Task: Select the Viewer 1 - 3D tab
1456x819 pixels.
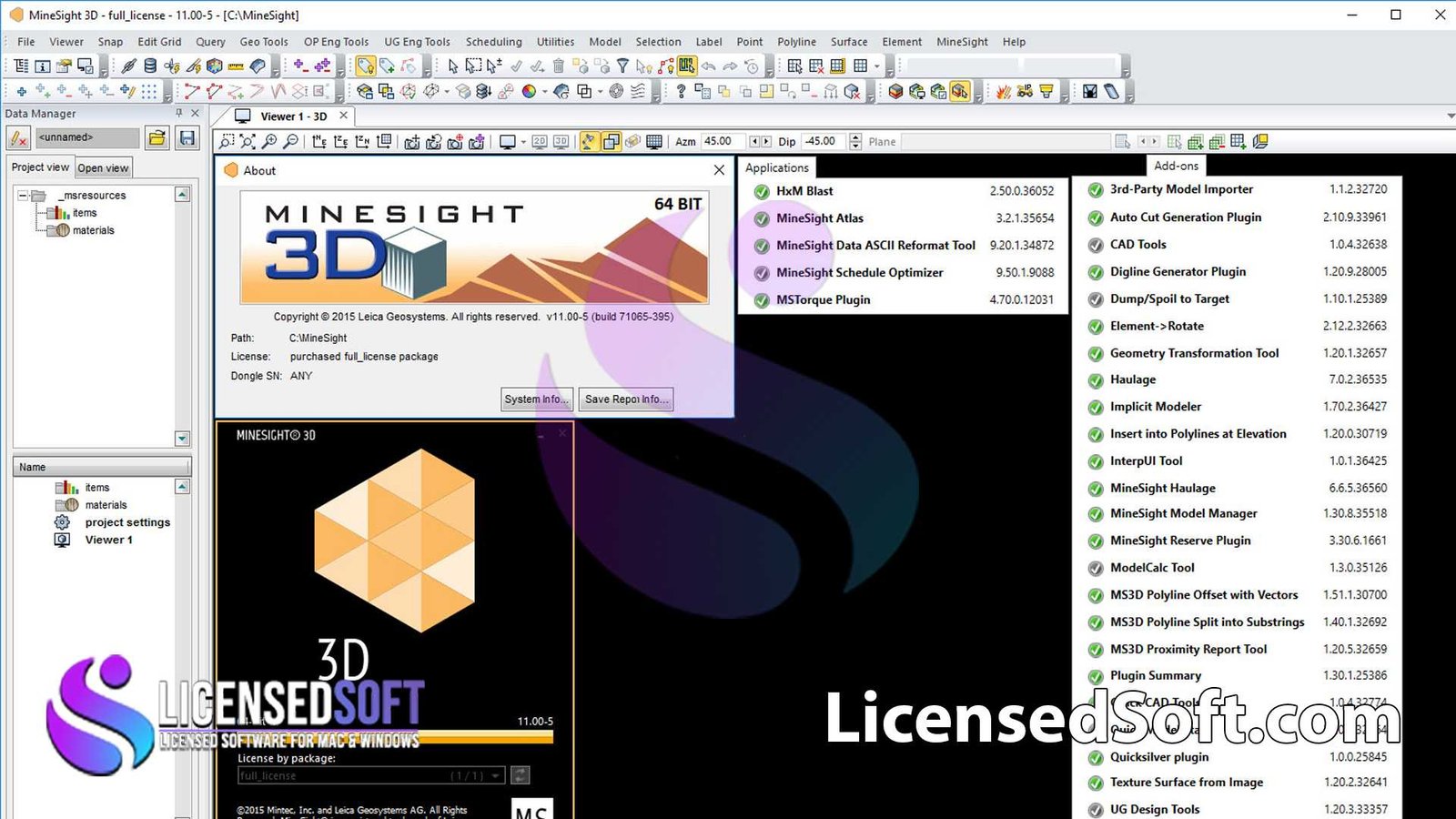Action: (293, 116)
